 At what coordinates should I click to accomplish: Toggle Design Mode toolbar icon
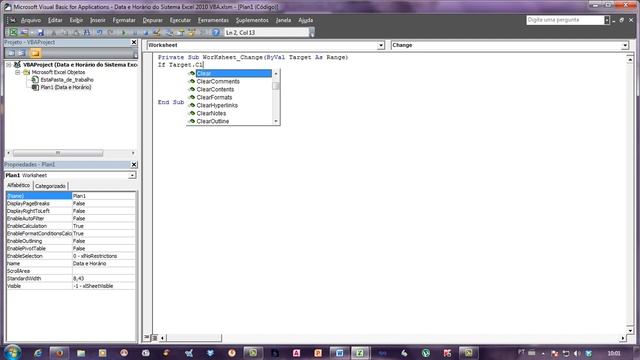coord(157,32)
